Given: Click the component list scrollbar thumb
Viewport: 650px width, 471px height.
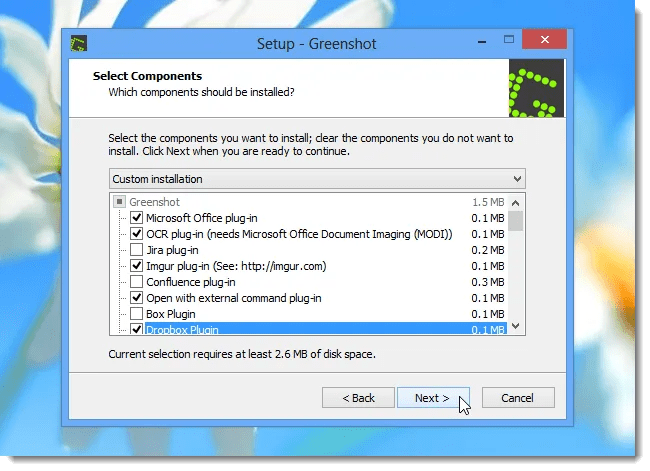Looking at the screenshot, I should pyautogui.click(x=515, y=221).
